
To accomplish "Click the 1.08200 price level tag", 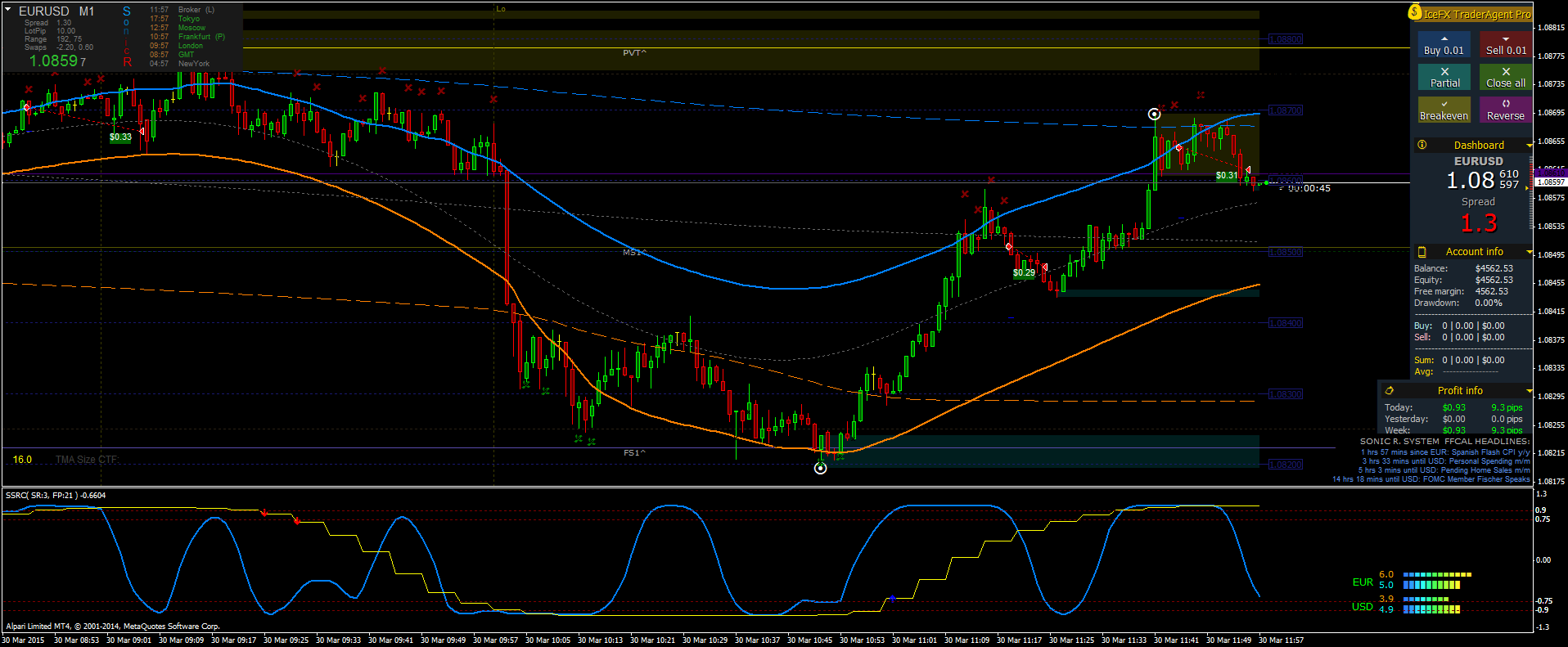I will [x=1286, y=465].
